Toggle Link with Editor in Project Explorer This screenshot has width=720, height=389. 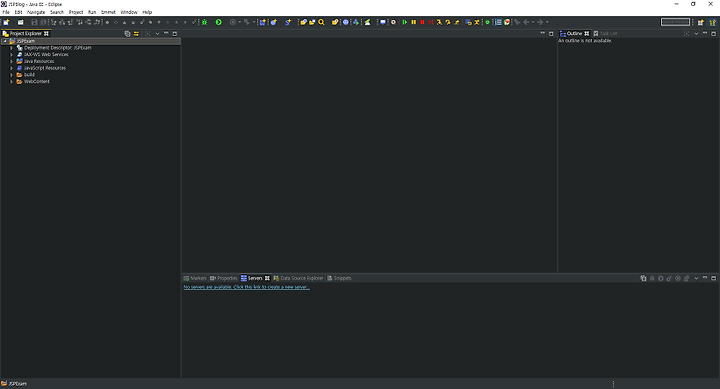click(x=136, y=34)
